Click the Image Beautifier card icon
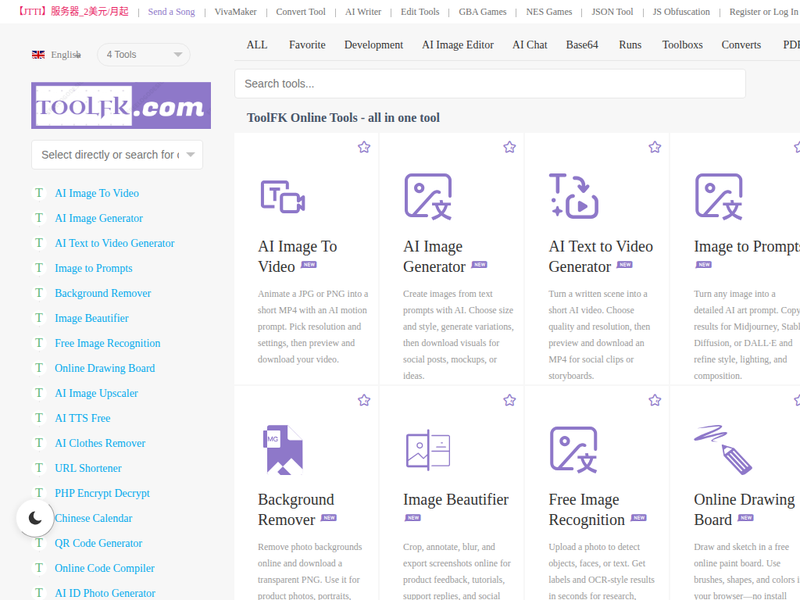The height and width of the screenshot is (600, 800). [428, 449]
